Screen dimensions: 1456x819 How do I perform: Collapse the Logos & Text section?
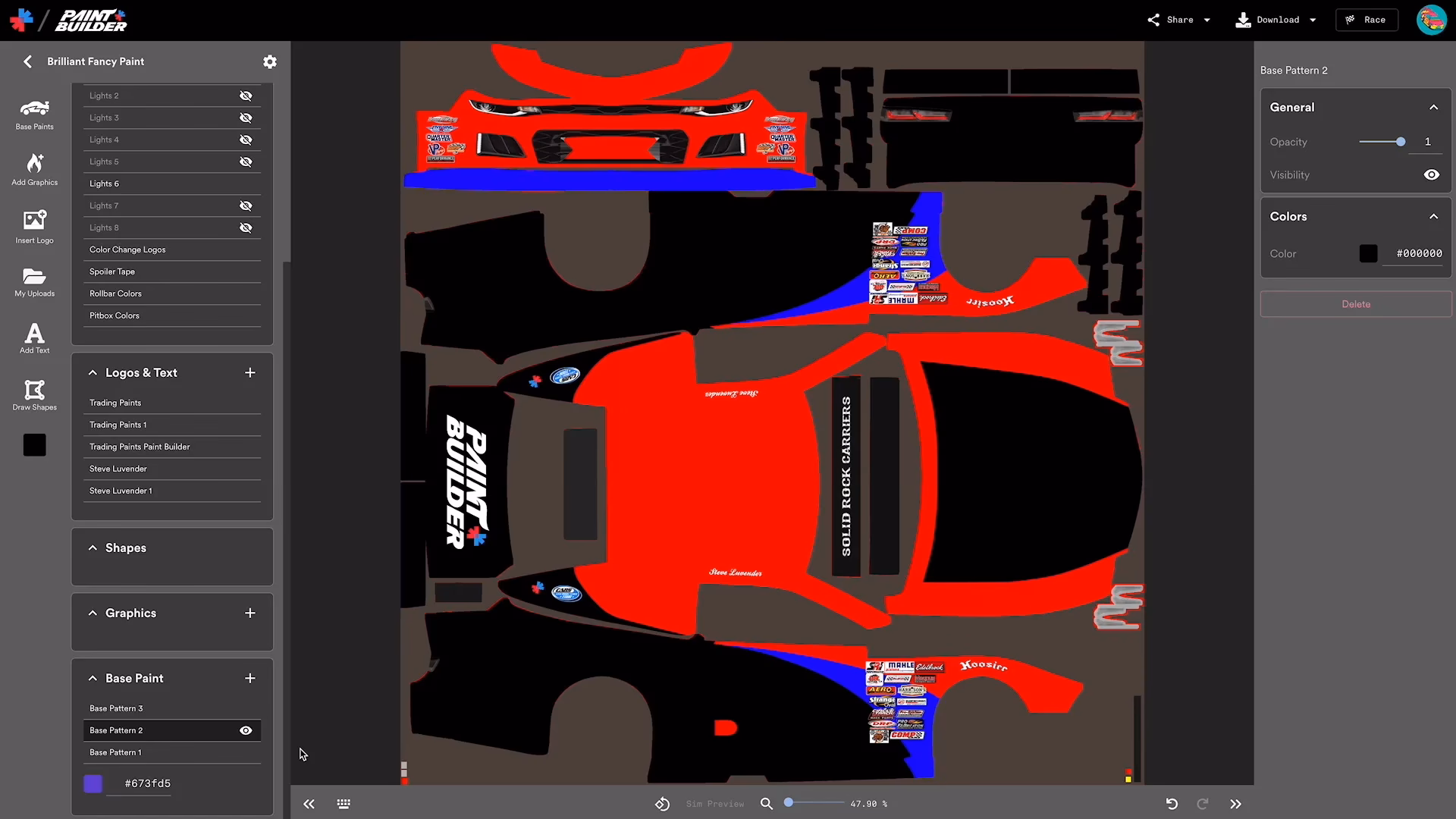click(x=93, y=372)
